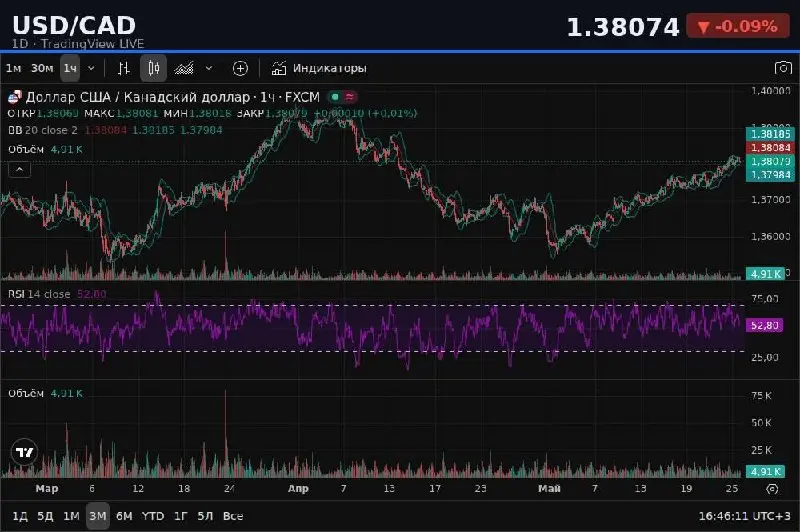Select the 1ч timeframe button
The image size is (800, 532).
70,68
